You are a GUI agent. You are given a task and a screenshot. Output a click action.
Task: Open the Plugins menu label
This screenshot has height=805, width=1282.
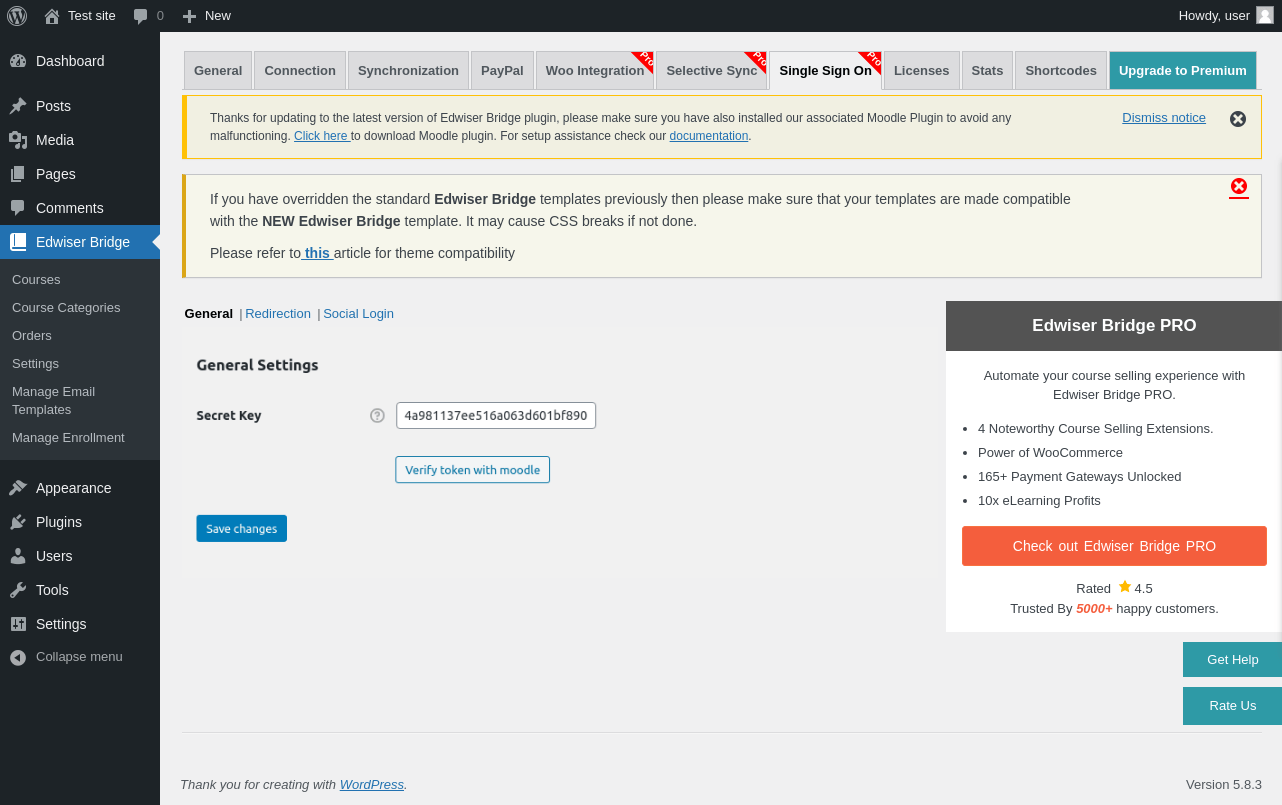59,522
